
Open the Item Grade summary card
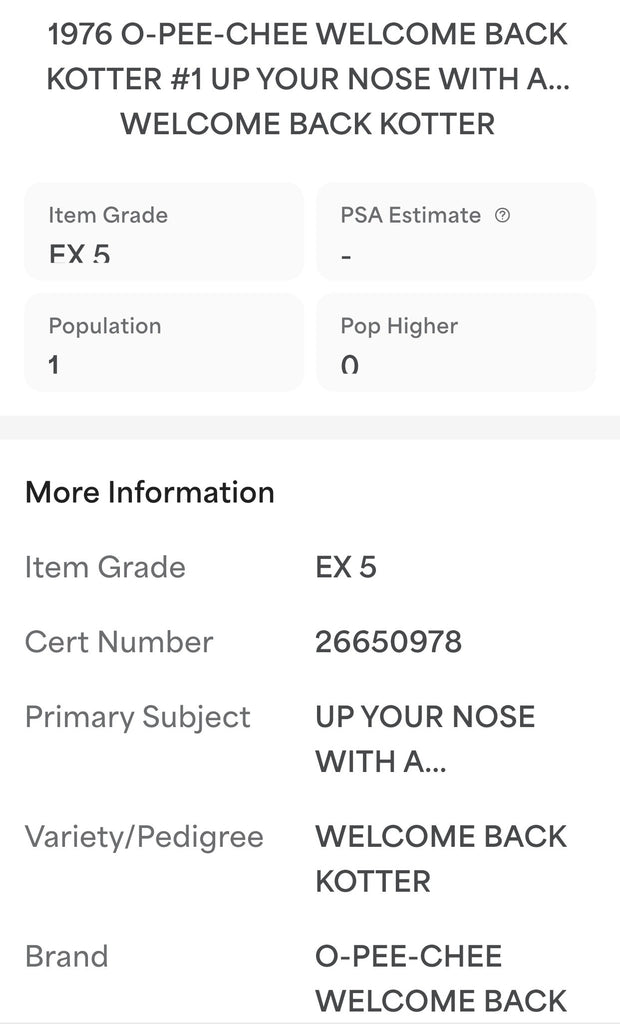(164, 231)
